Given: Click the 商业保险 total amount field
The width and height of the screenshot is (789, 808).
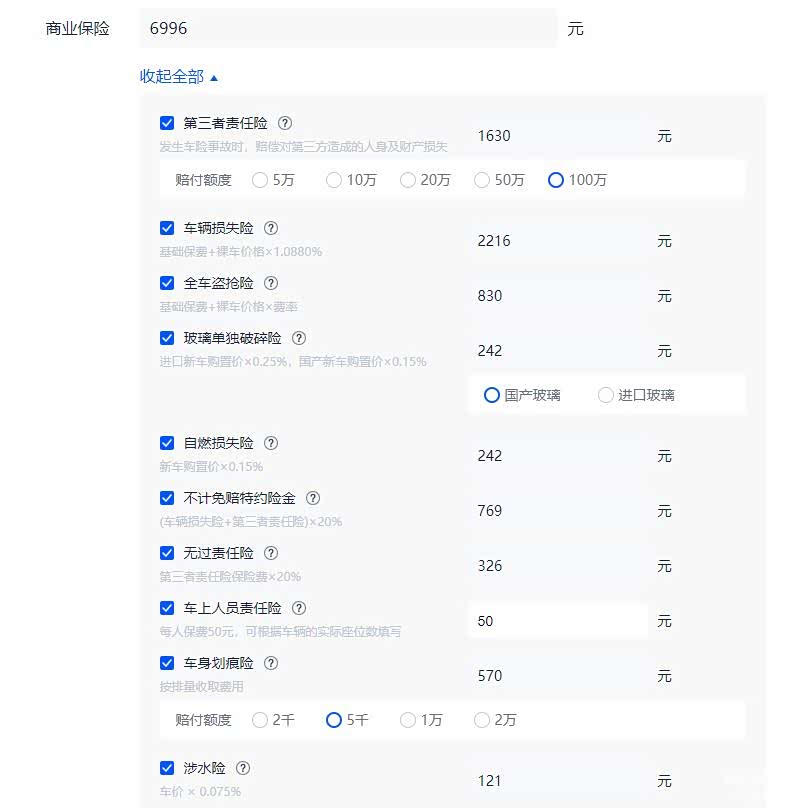Looking at the screenshot, I should point(347,29).
